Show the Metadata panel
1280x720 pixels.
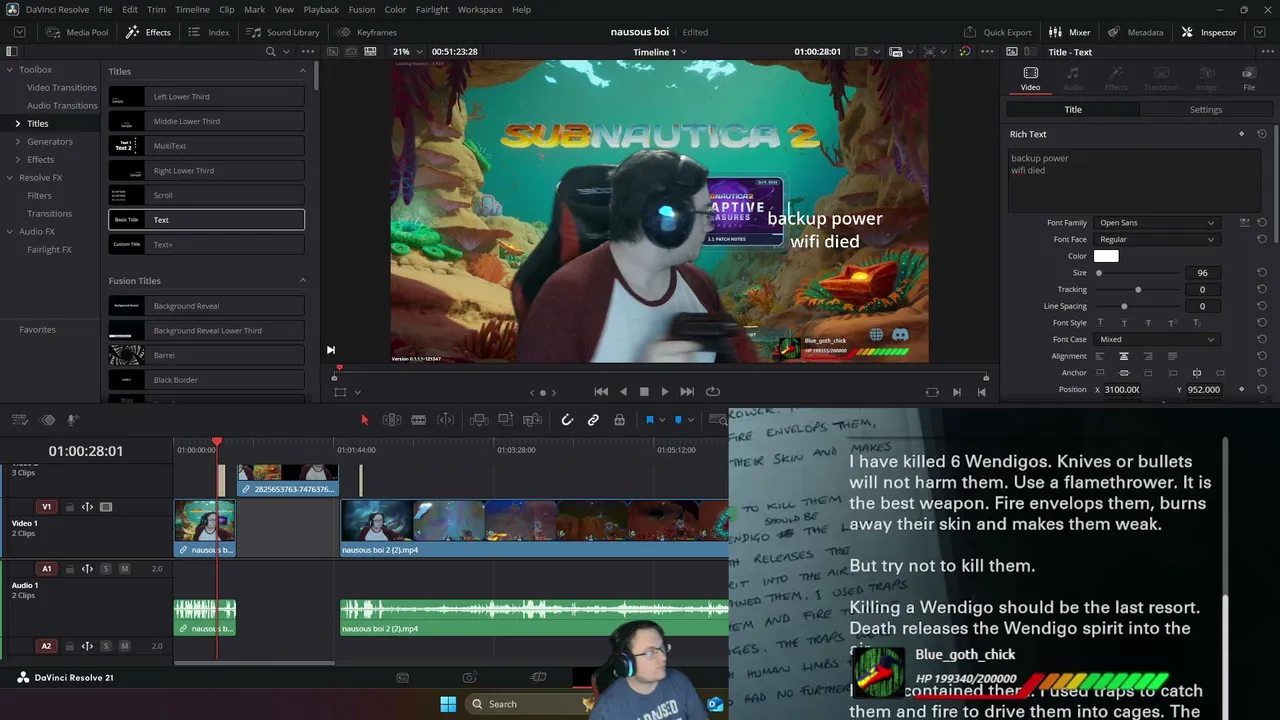(x=1136, y=32)
